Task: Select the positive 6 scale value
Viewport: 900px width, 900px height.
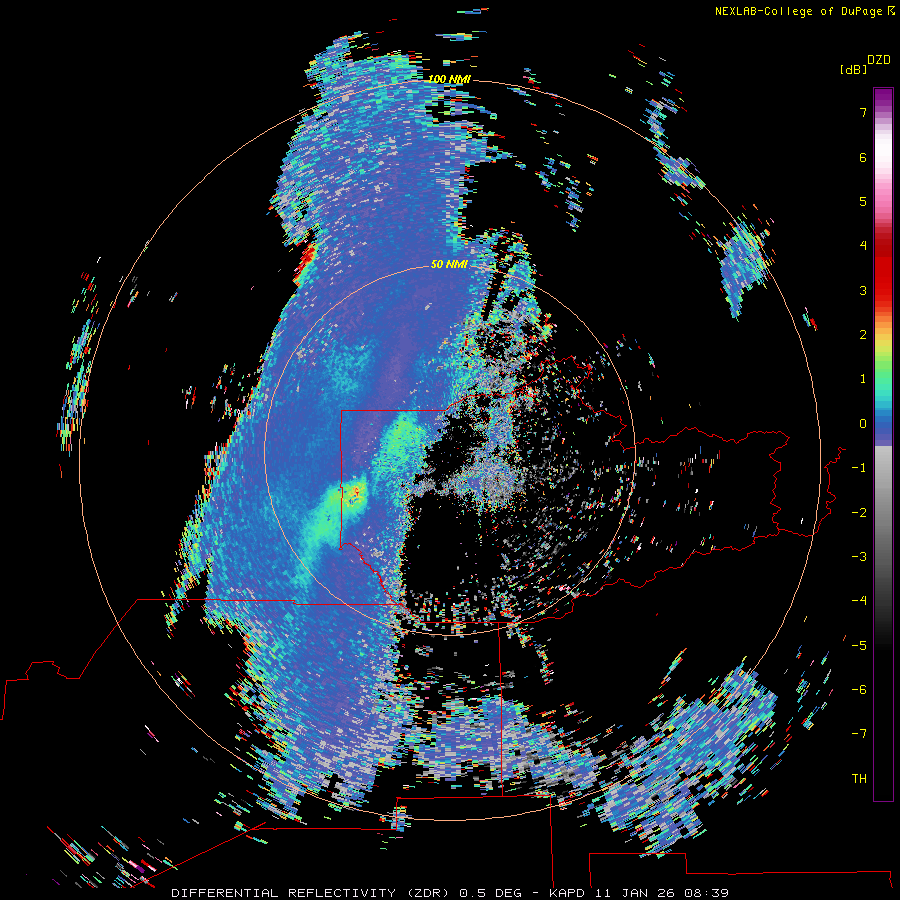Action: 863,157
